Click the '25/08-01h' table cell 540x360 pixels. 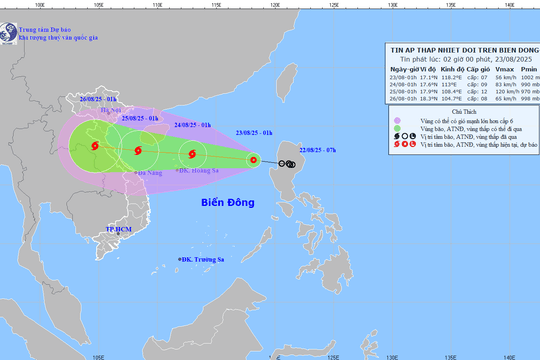pos(403,92)
